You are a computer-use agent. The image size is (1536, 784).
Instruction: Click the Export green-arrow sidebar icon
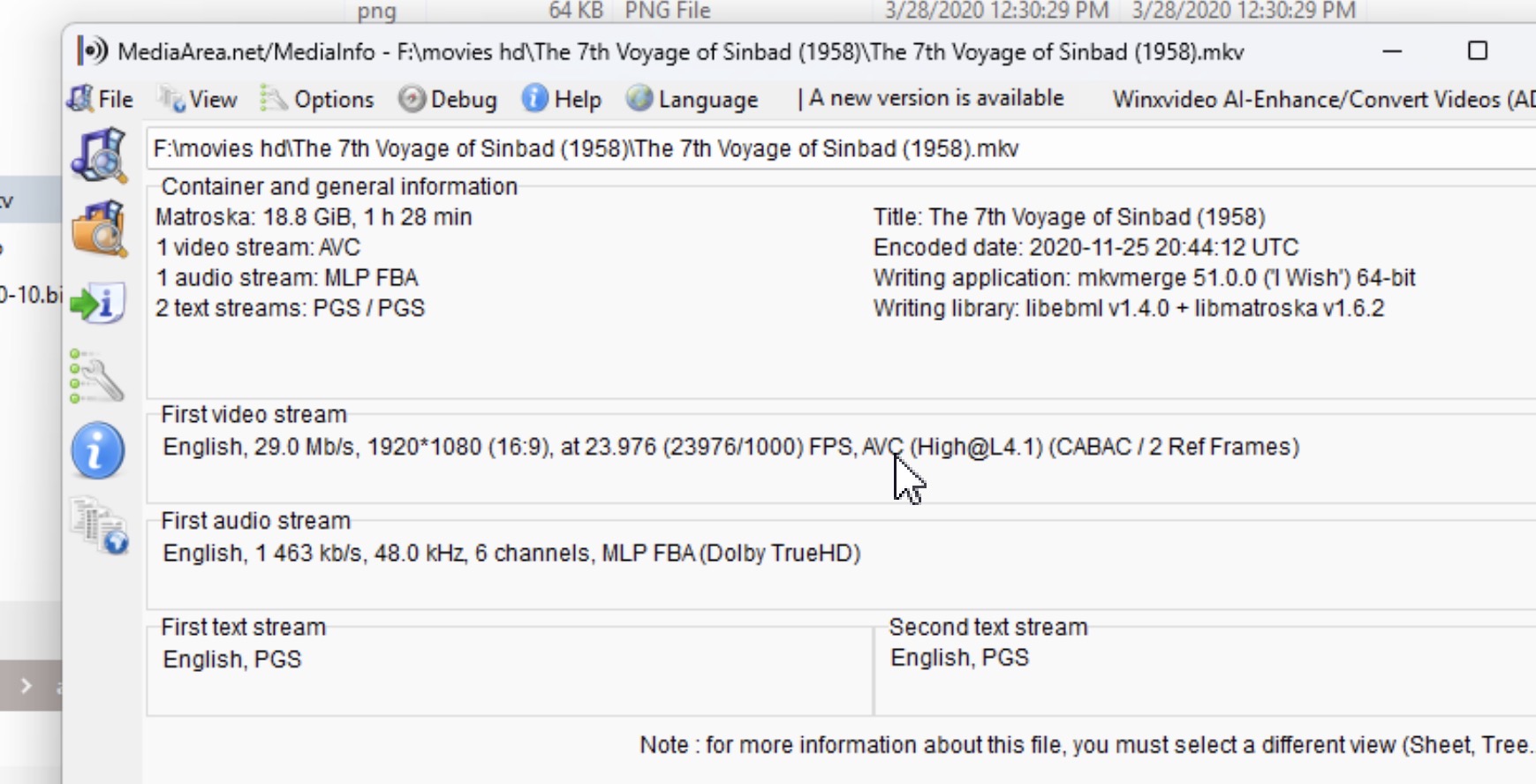tap(97, 304)
